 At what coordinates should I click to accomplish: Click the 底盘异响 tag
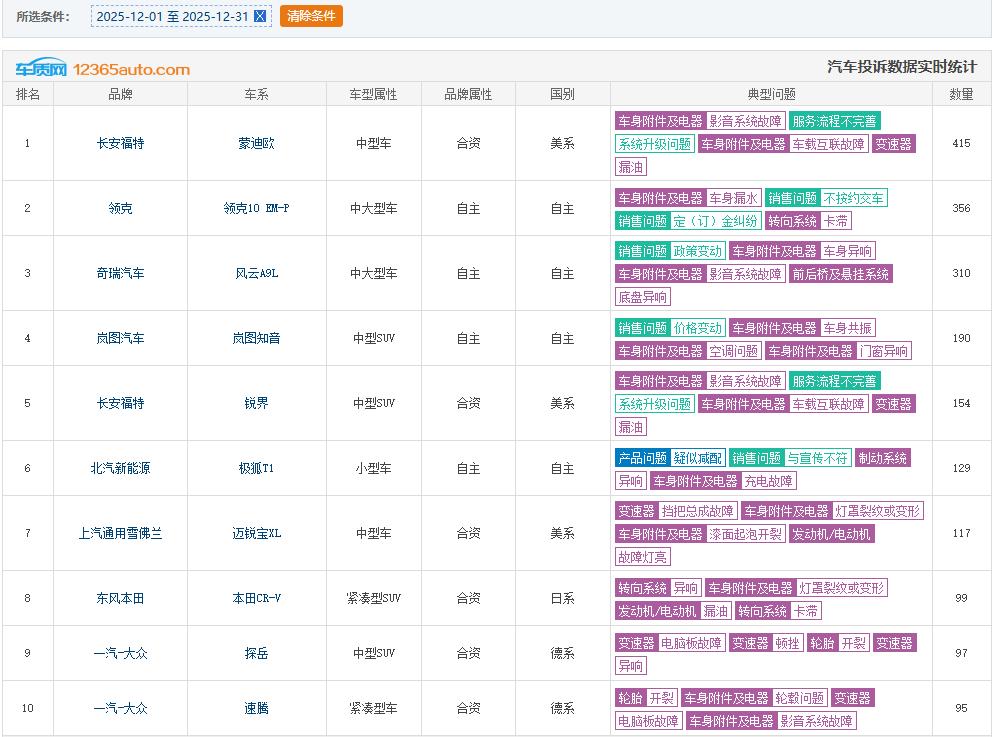tap(643, 297)
